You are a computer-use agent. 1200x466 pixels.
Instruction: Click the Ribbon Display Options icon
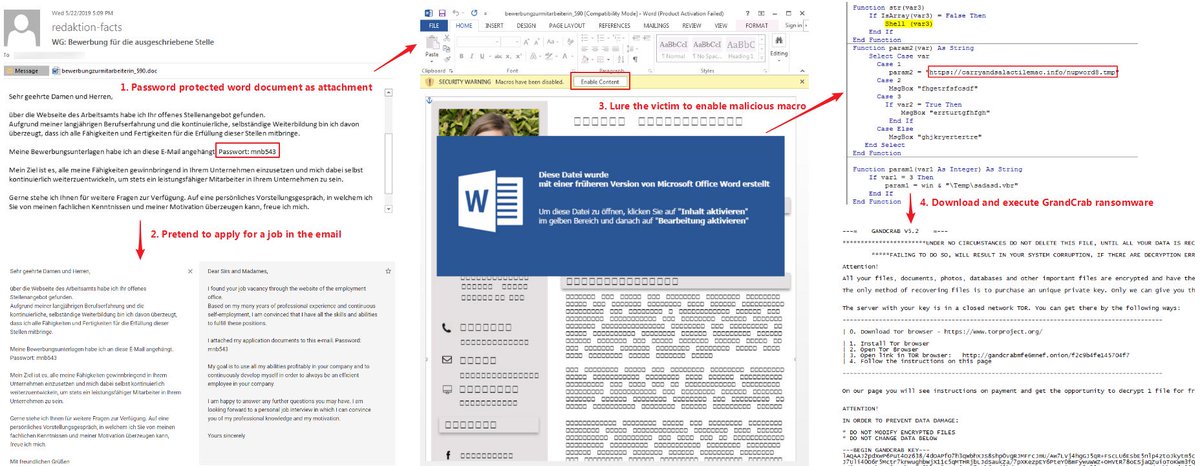pyautogui.click(x=761, y=14)
